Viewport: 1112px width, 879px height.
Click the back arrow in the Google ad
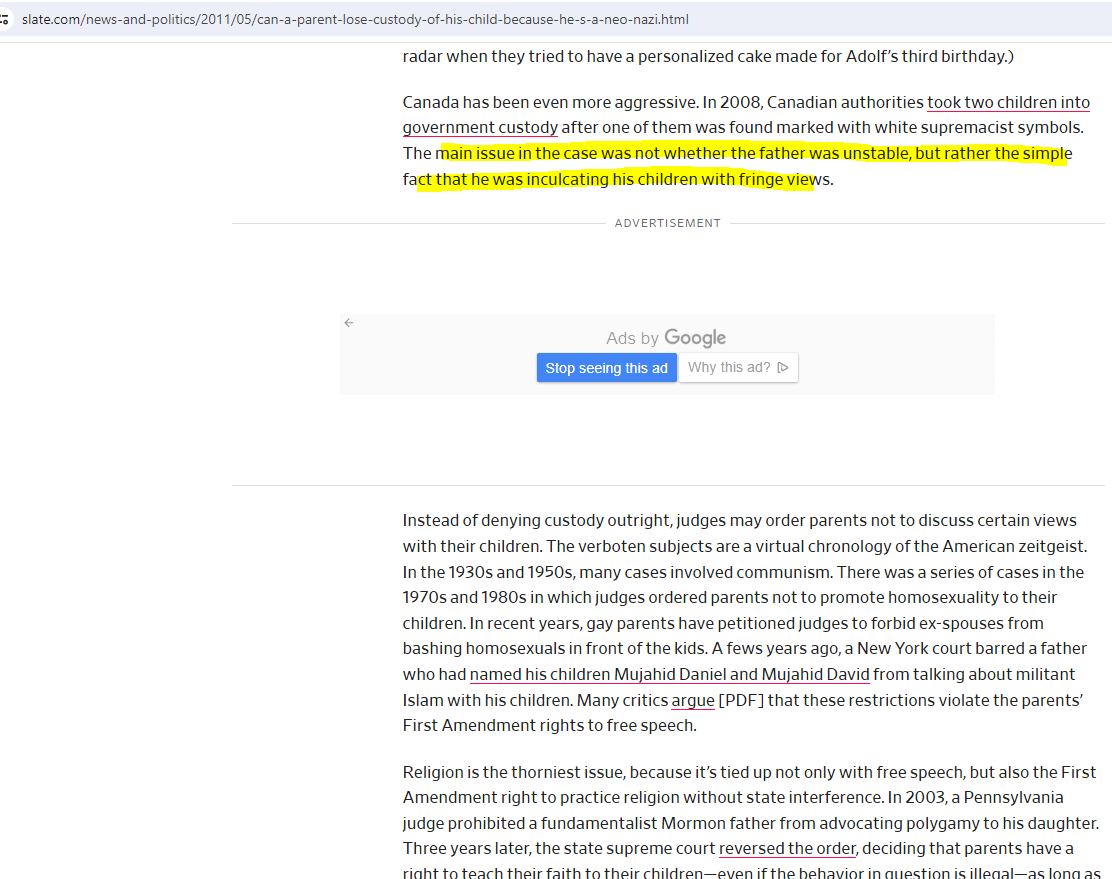point(348,323)
